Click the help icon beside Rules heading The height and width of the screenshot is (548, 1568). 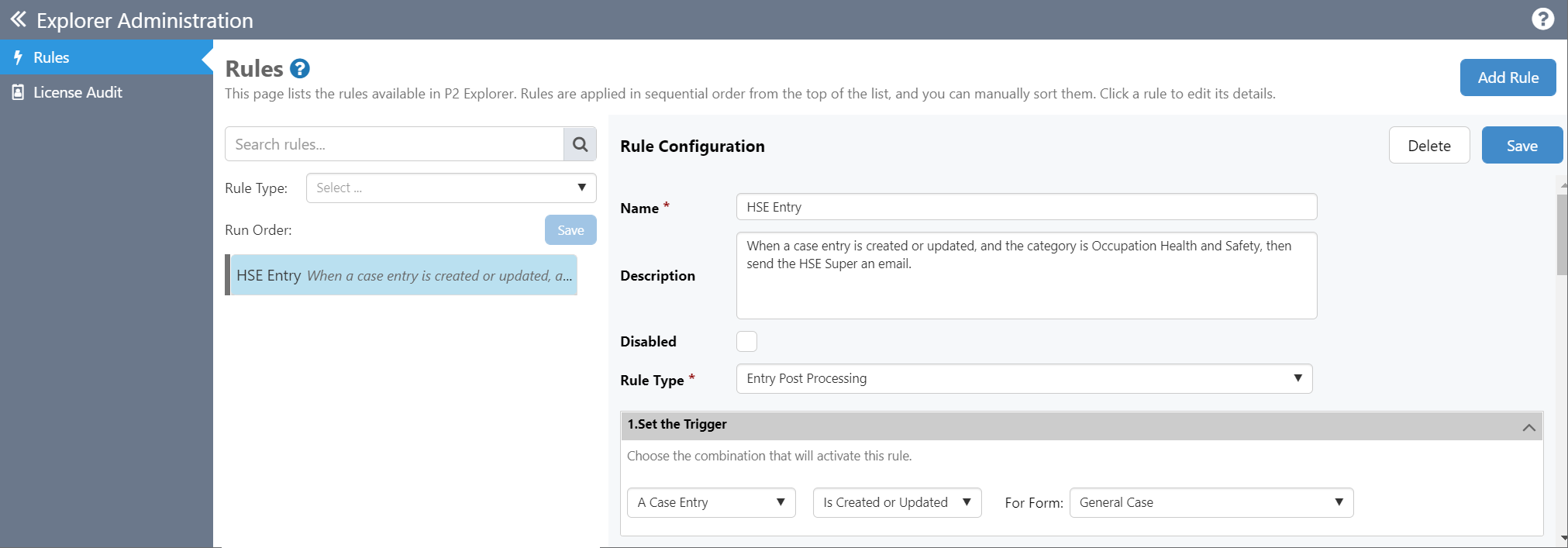pyautogui.click(x=300, y=69)
